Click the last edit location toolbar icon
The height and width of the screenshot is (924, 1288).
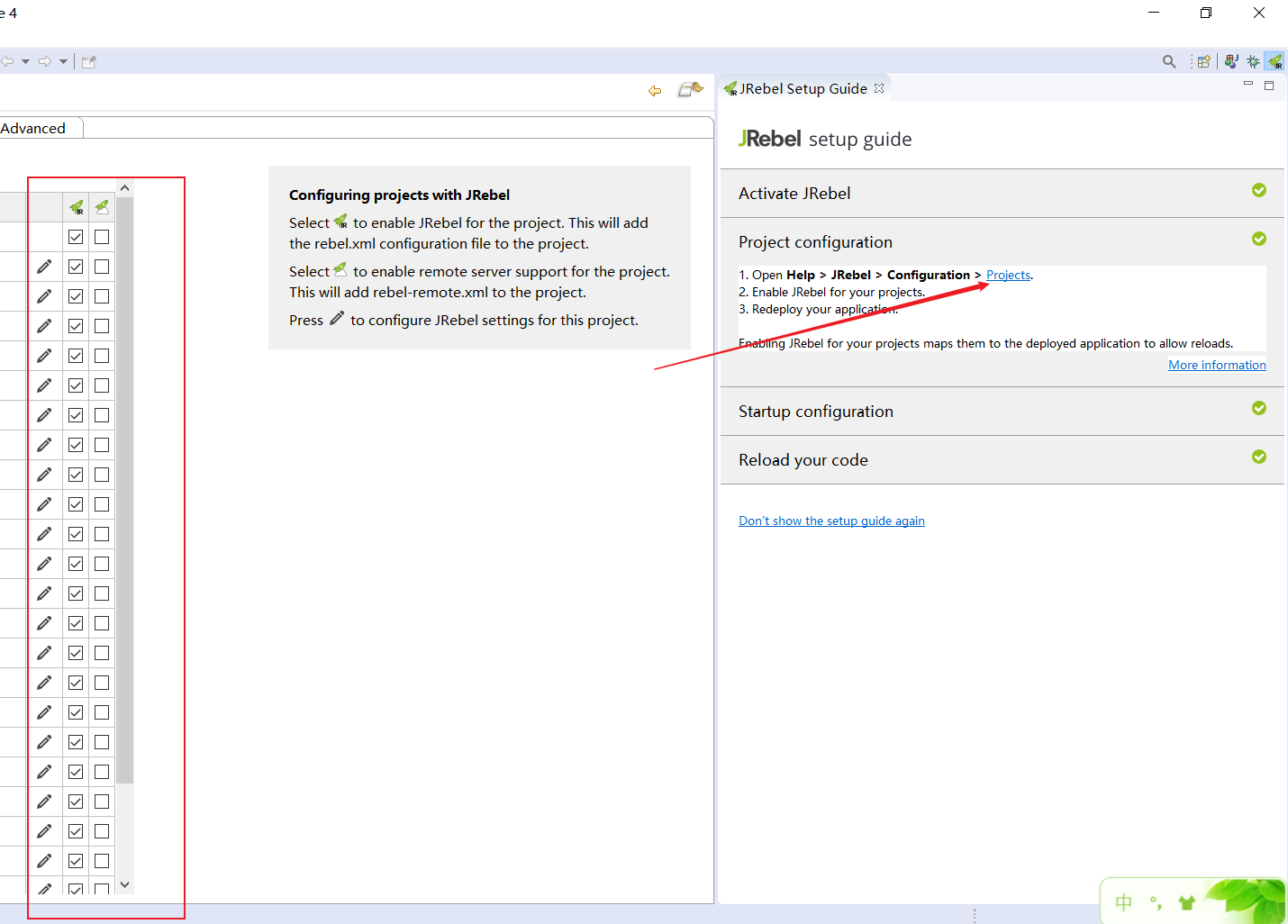click(89, 61)
